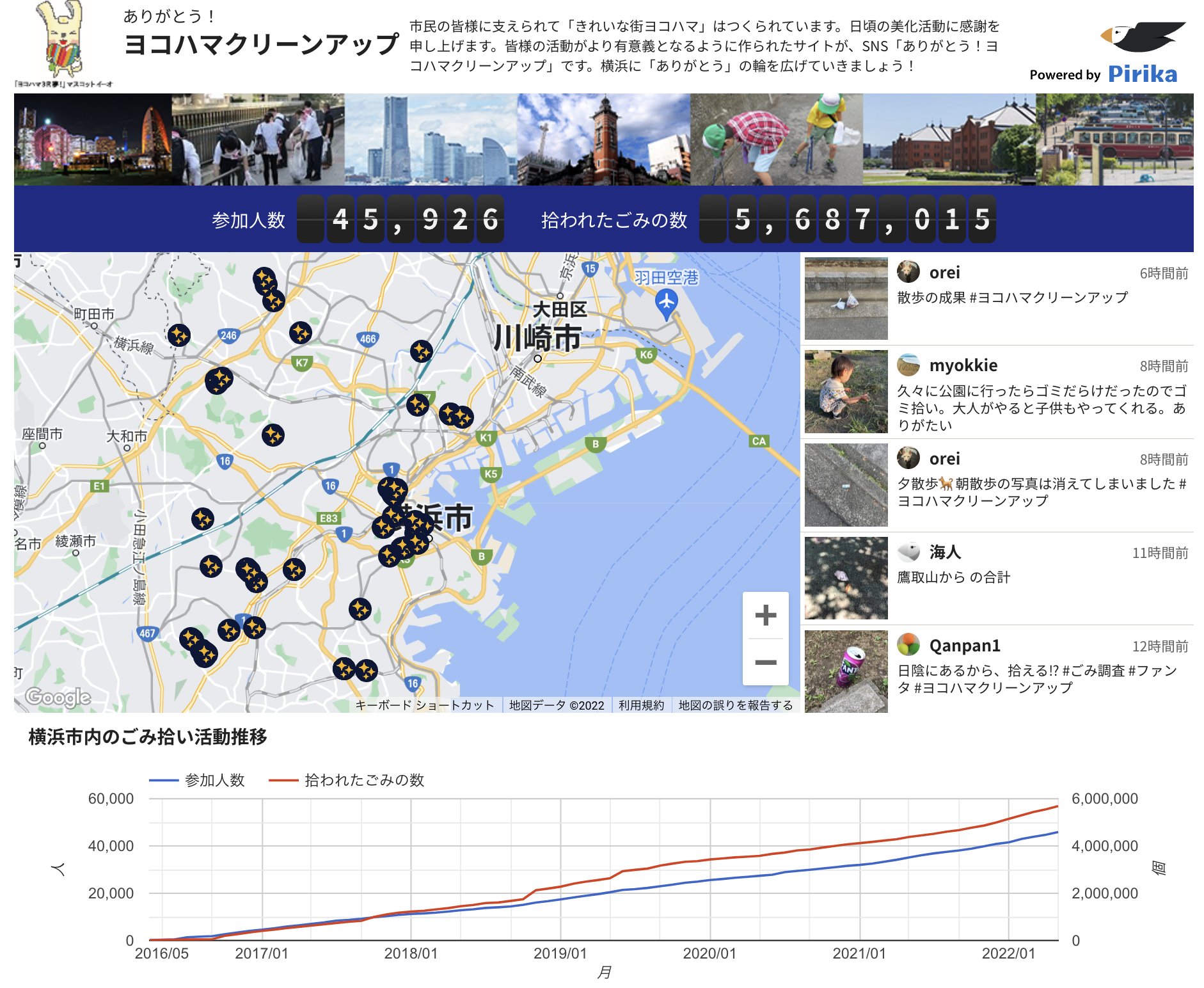This screenshot has width=1204, height=988.
Task: Click the Google logo on the map
Action: click(x=56, y=697)
